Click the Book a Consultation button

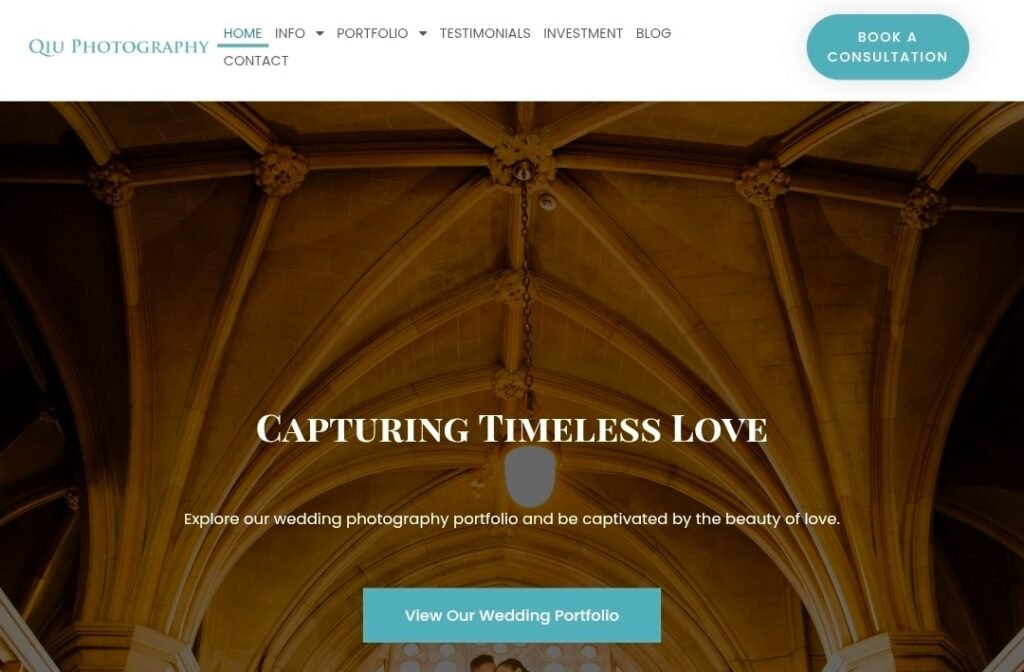(x=888, y=47)
